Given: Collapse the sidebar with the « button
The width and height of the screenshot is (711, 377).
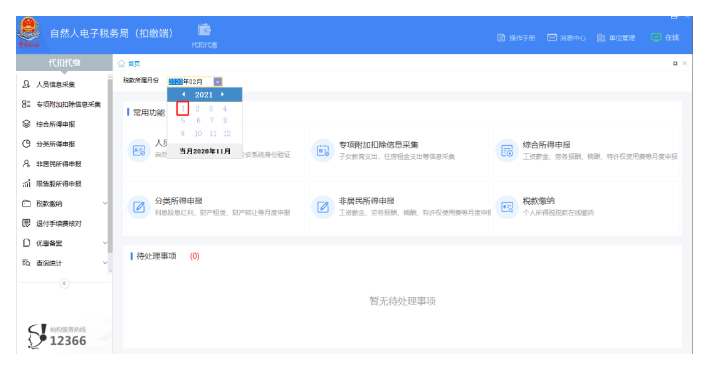Looking at the screenshot, I should tap(64, 284).
